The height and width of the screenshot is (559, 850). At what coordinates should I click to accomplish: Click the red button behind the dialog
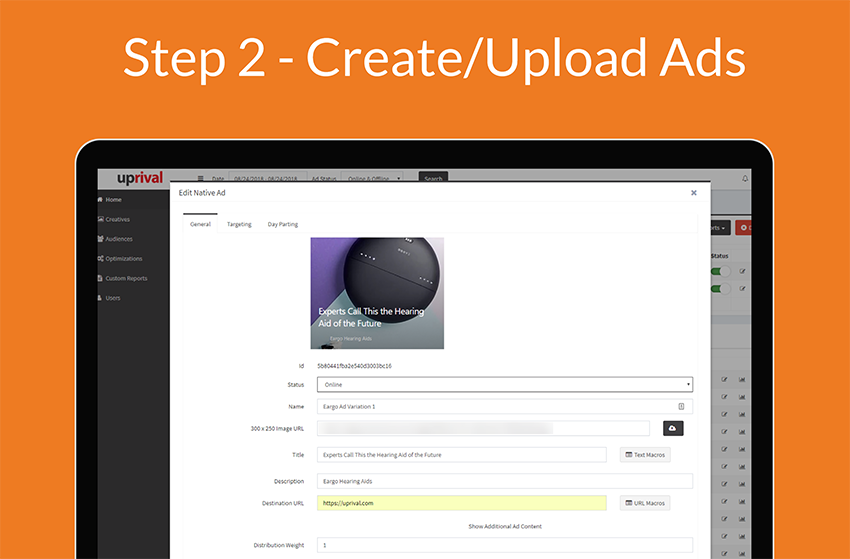(x=743, y=228)
